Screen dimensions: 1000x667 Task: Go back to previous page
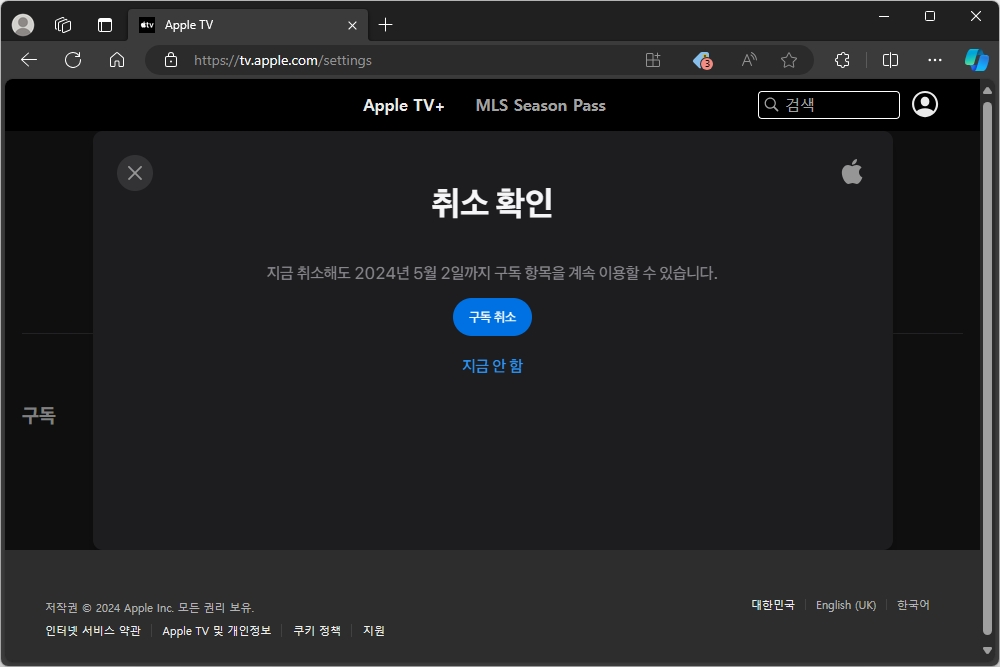pos(29,60)
